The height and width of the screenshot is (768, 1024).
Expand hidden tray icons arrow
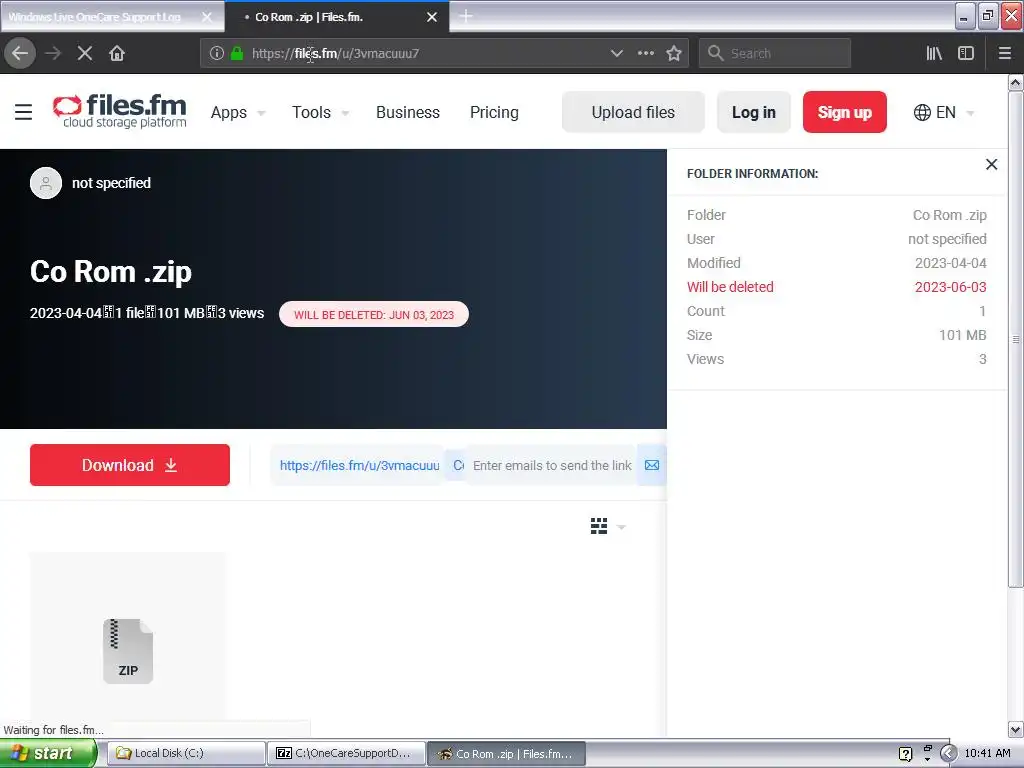coord(948,754)
